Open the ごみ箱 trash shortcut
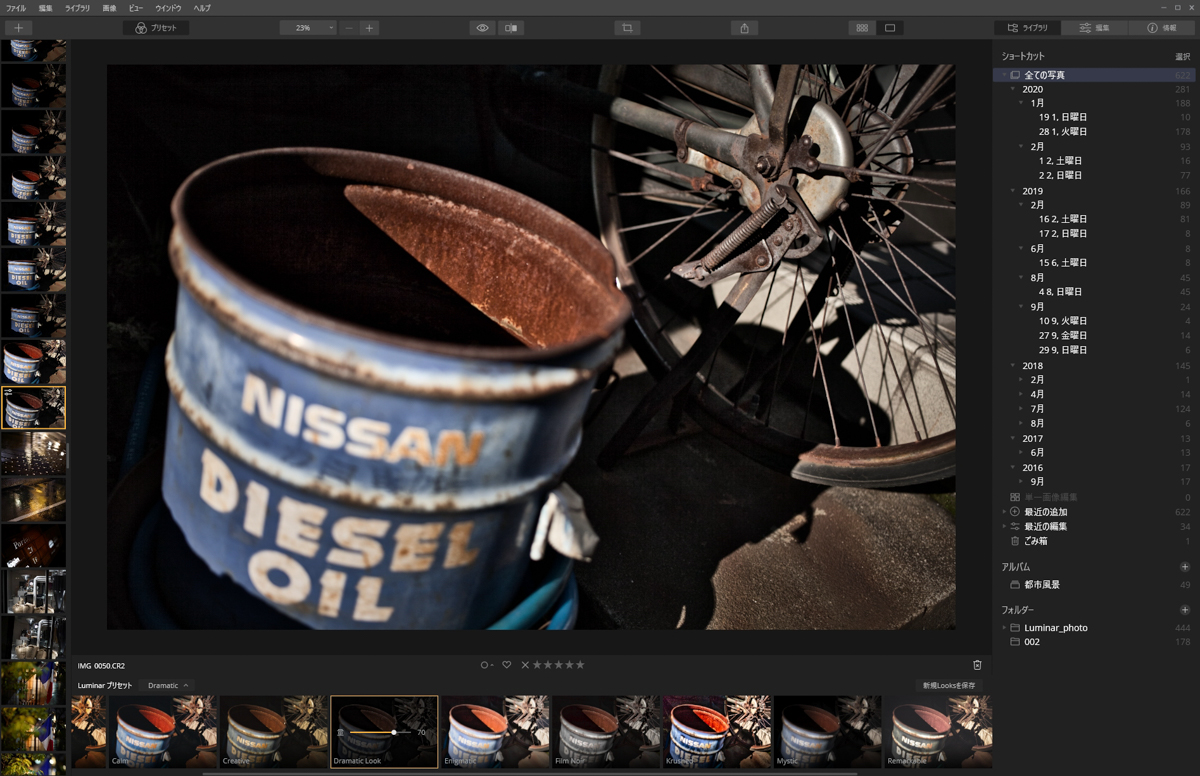Screen dimensions: 1200x776 [x=1097, y=541]
